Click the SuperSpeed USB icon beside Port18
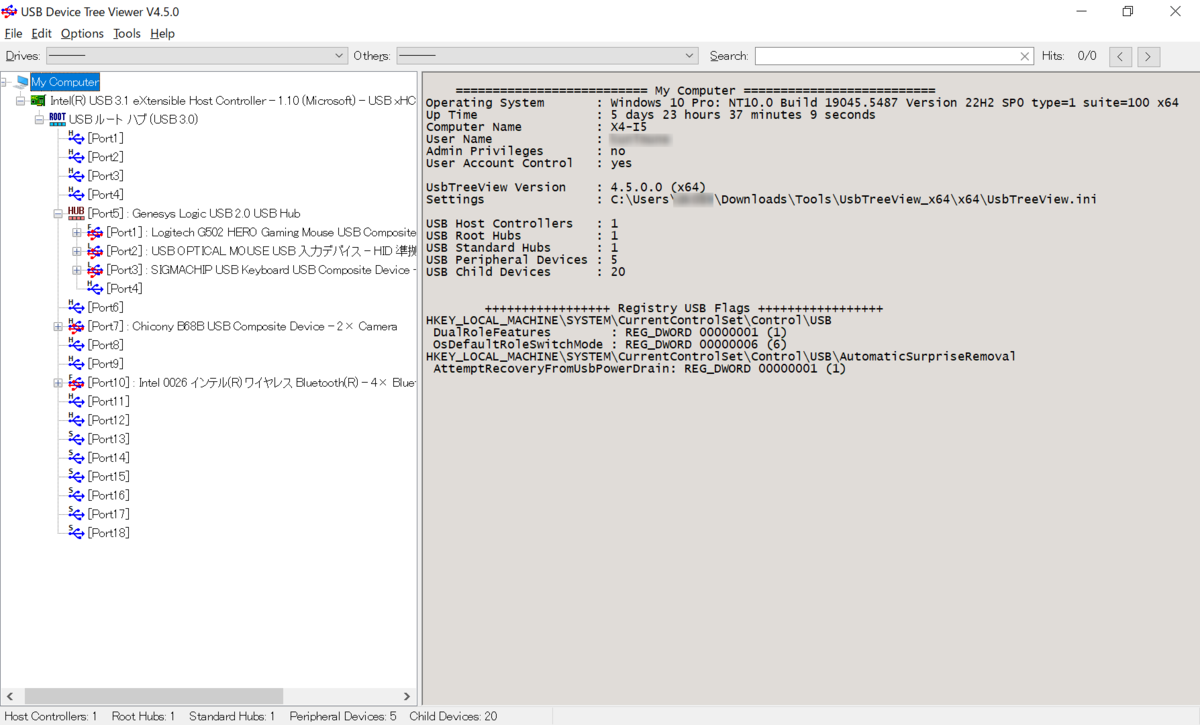The width and height of the screenshot is (1200, 725). (x=76, y=533)
